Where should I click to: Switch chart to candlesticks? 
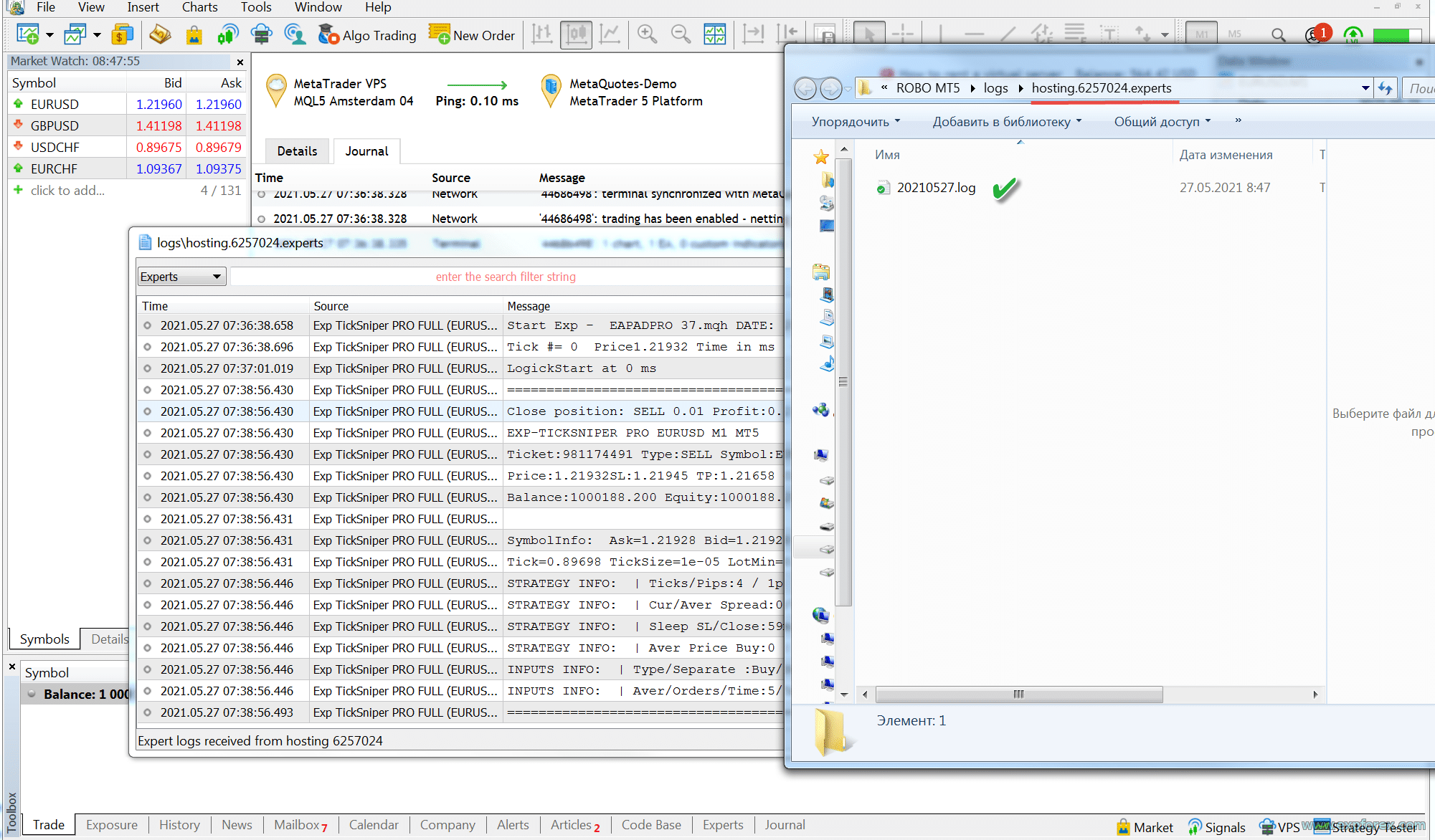coord(577,34)
